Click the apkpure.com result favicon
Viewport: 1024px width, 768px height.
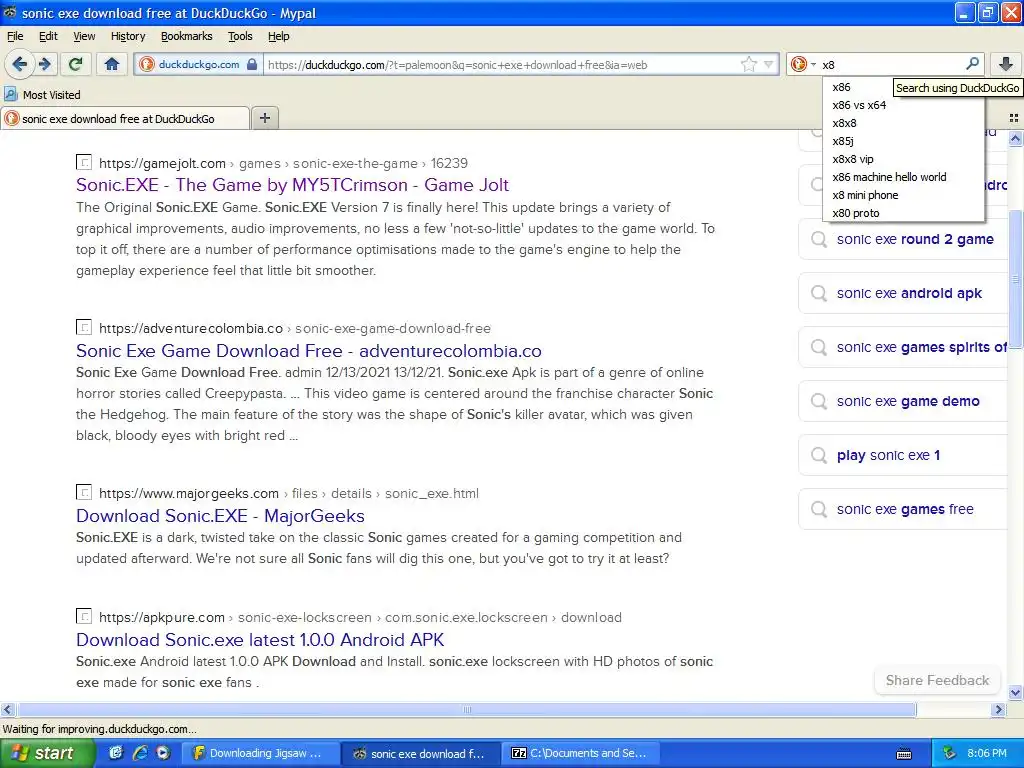coord(84,616)
